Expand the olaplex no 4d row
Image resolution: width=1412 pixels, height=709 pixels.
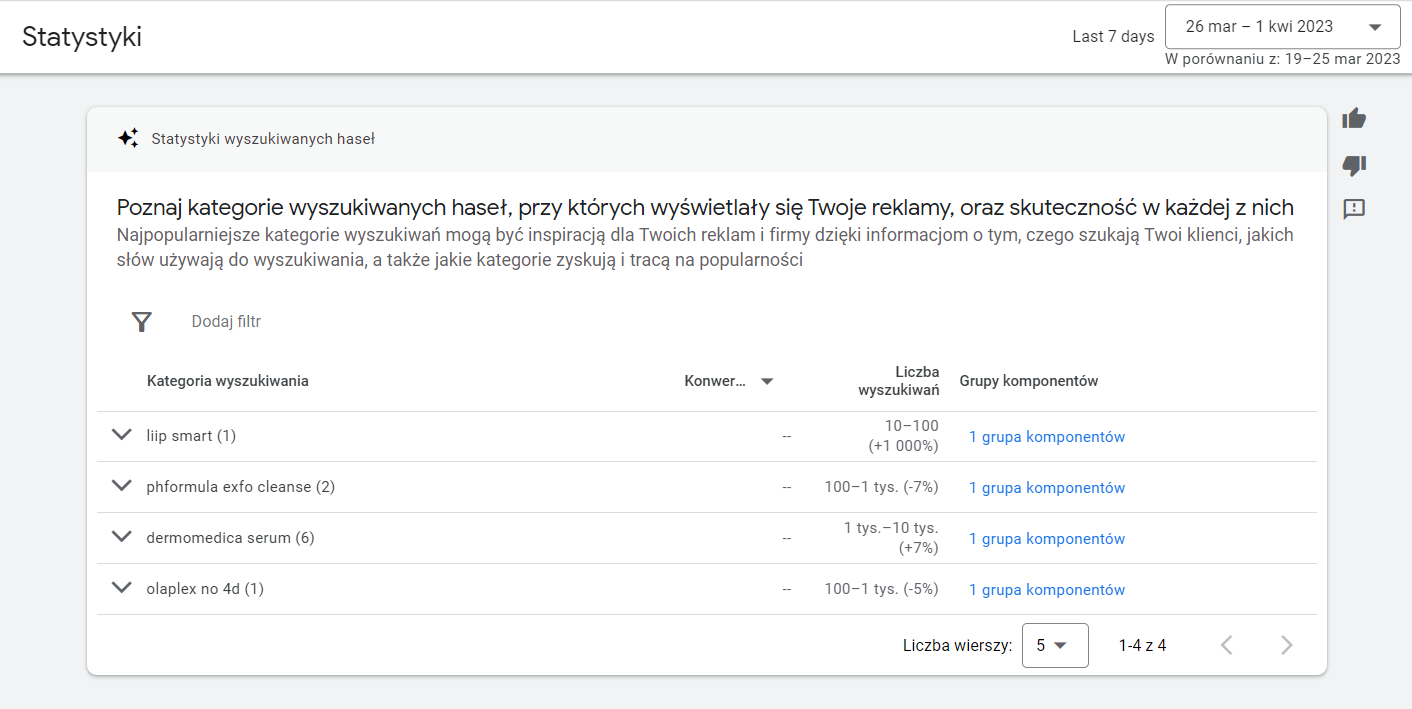pos(122,588)
